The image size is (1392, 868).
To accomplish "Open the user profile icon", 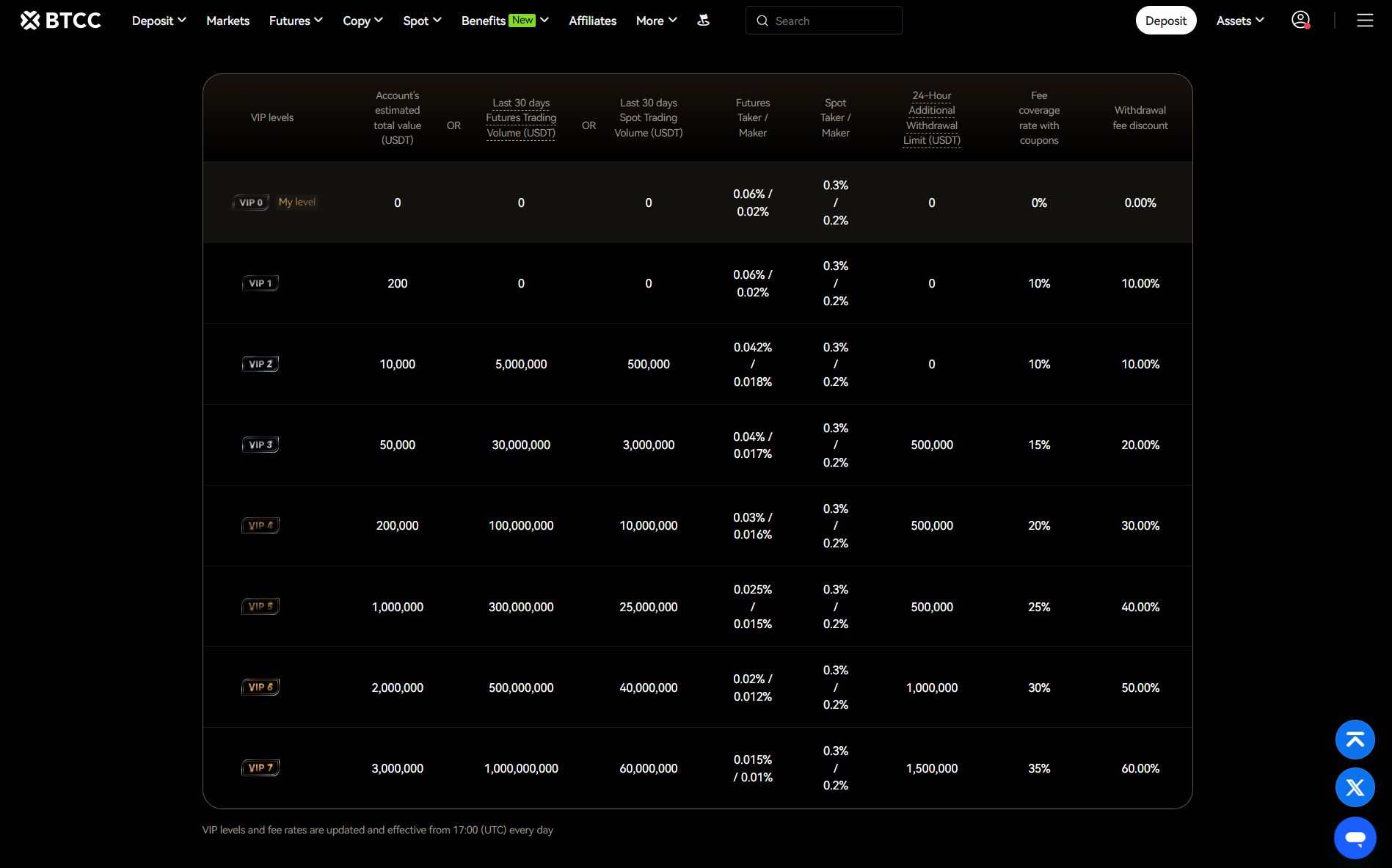I will coord(1301,21).
